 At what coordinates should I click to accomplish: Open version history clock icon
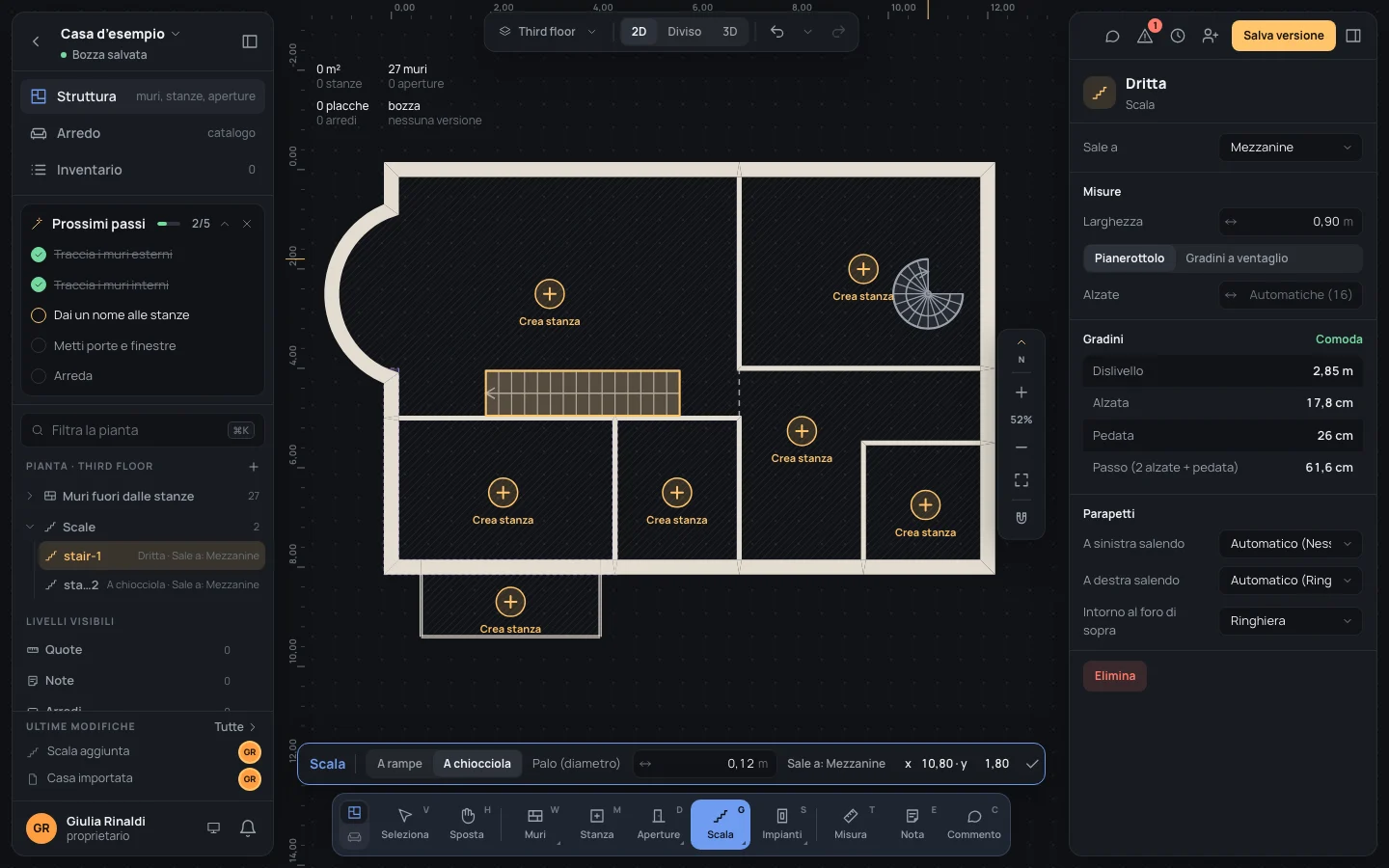(1178, 36)
